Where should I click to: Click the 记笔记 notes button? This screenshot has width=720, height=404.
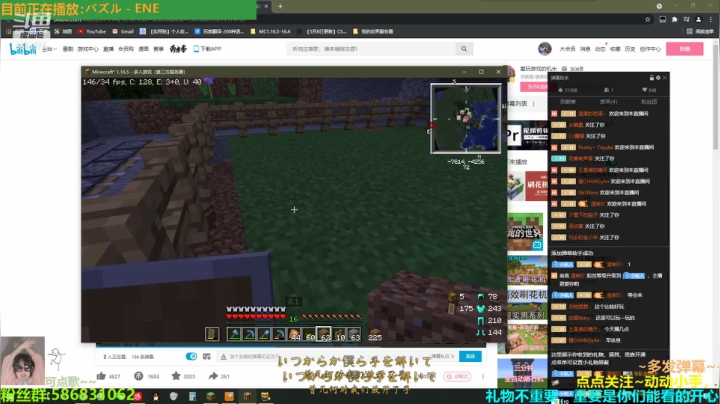coord(457,376)
